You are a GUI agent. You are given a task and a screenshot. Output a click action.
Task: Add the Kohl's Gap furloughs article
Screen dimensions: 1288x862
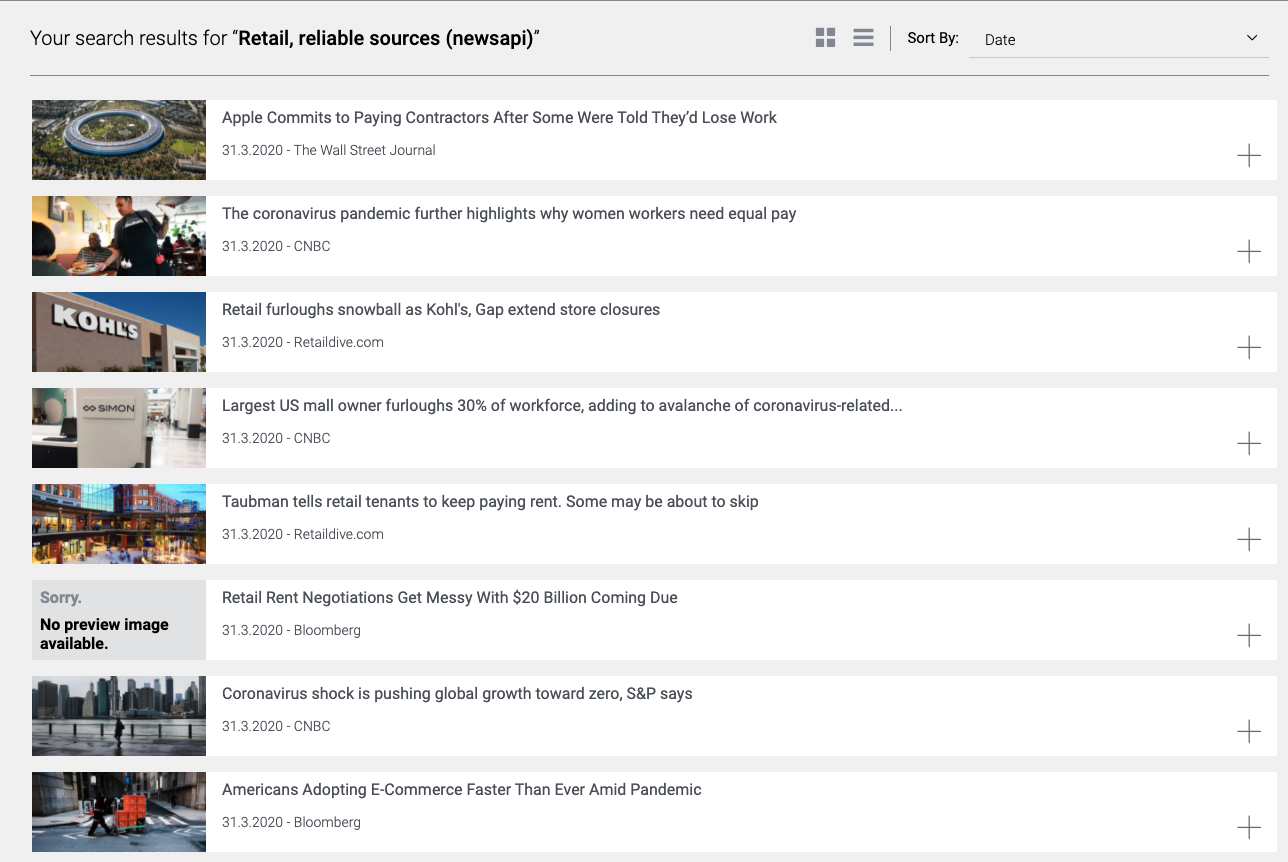1249,347
